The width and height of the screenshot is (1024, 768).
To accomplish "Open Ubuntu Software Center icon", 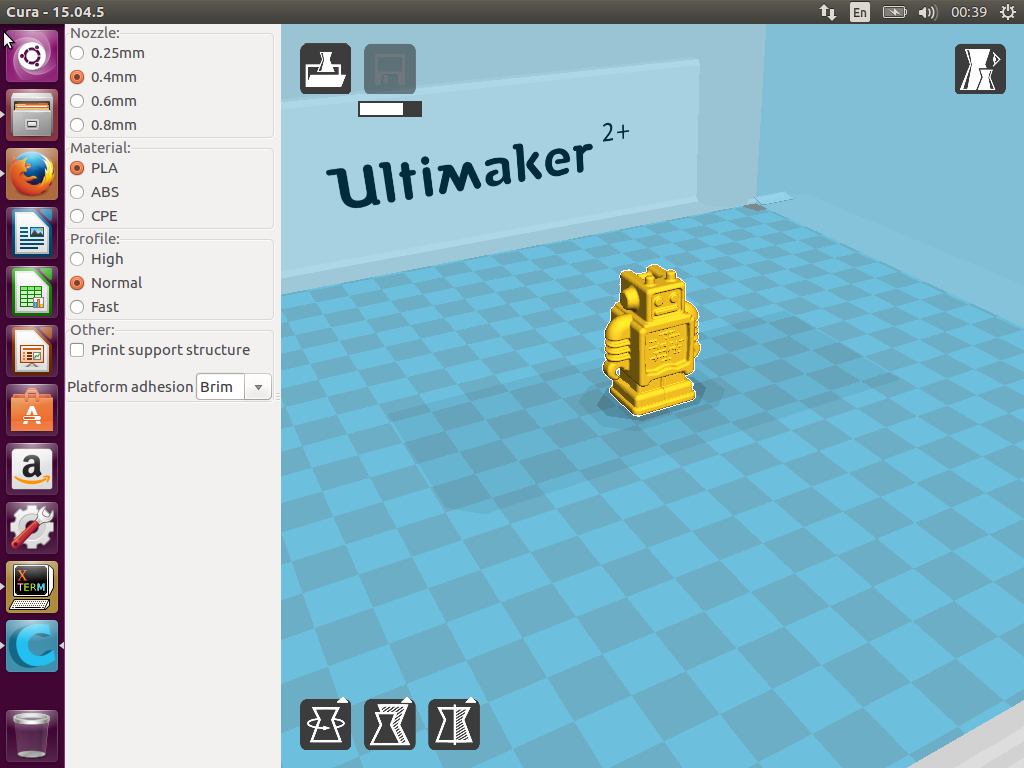I will 32,410.
